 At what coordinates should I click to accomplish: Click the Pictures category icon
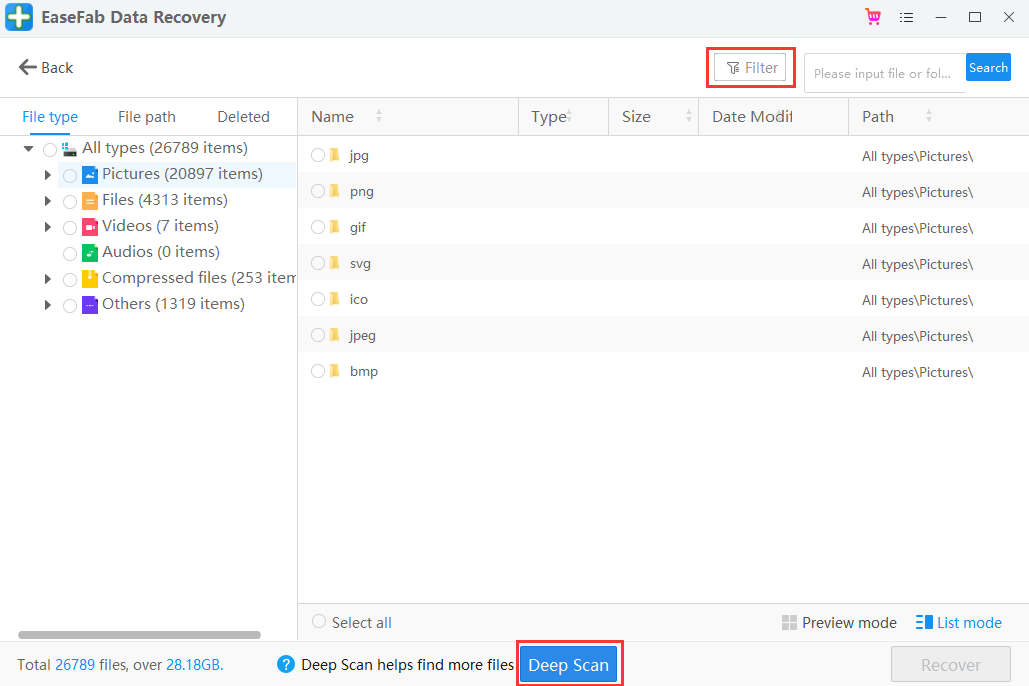pos(90,174)
